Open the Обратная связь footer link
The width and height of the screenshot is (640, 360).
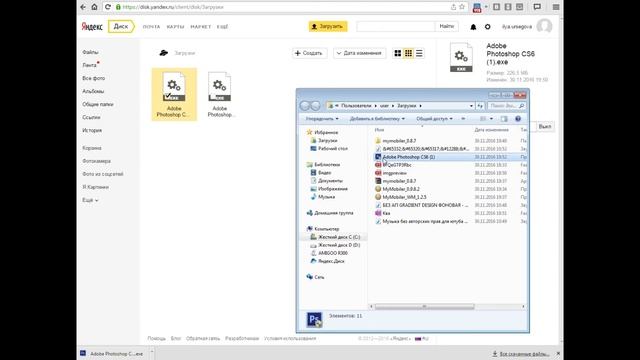pos(203,338)
